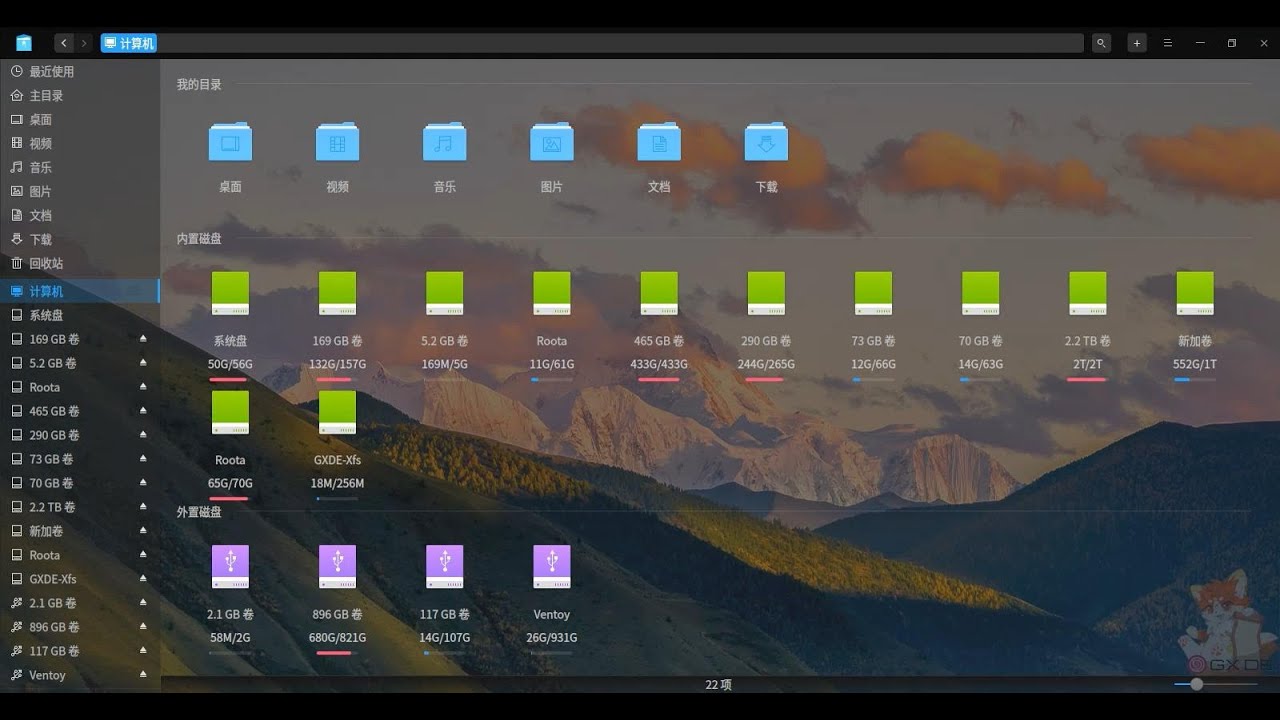Viewport: 1280px width, 720px height.
Task: Select the 73 GB 卷 disk showing 12G/66G
Action: (873, 294)
